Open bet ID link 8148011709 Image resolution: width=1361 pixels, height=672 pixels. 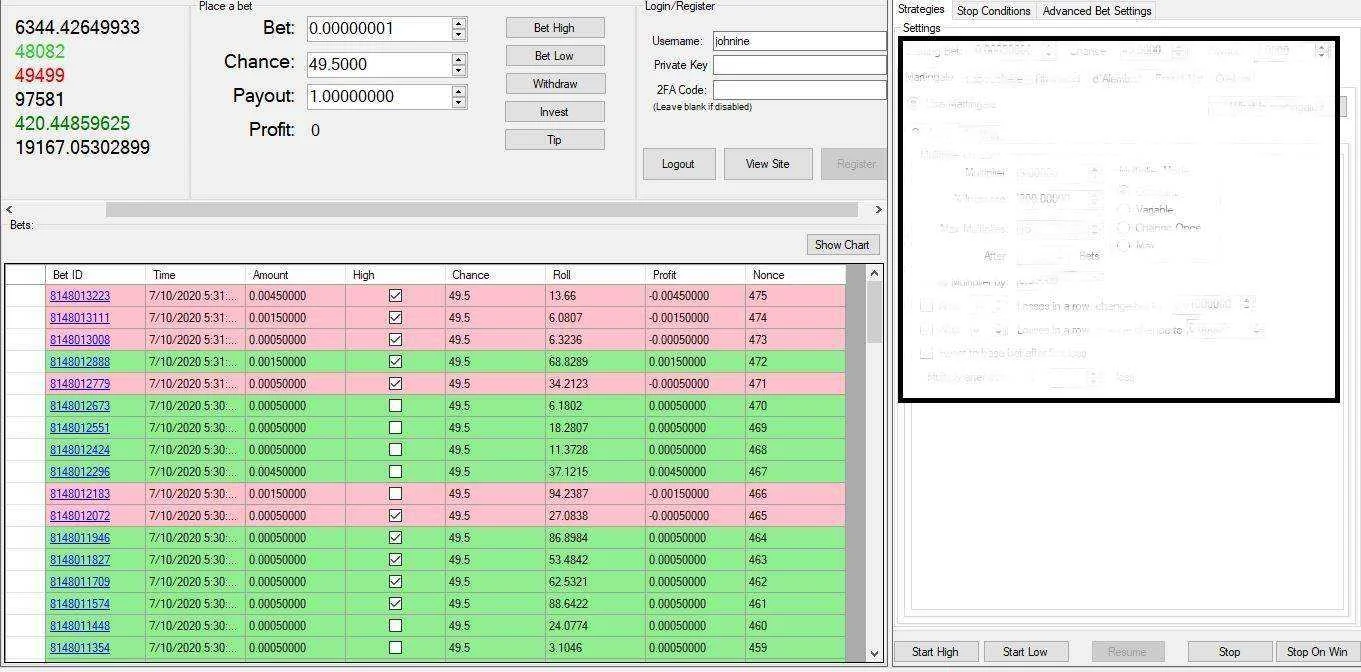pos(80,582)
